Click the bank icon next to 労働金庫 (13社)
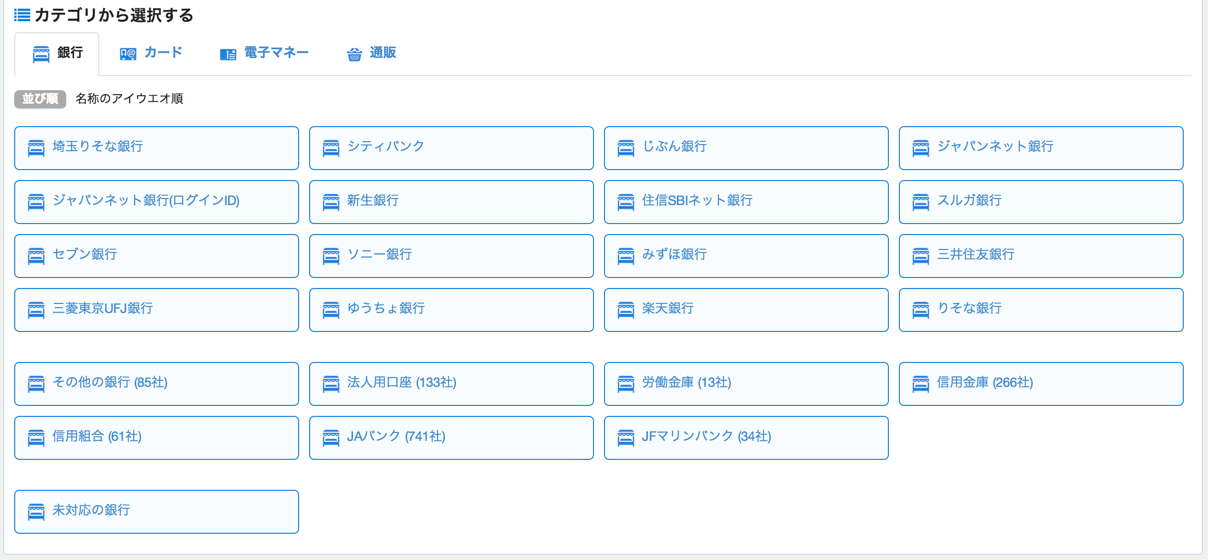 point(626,384)
